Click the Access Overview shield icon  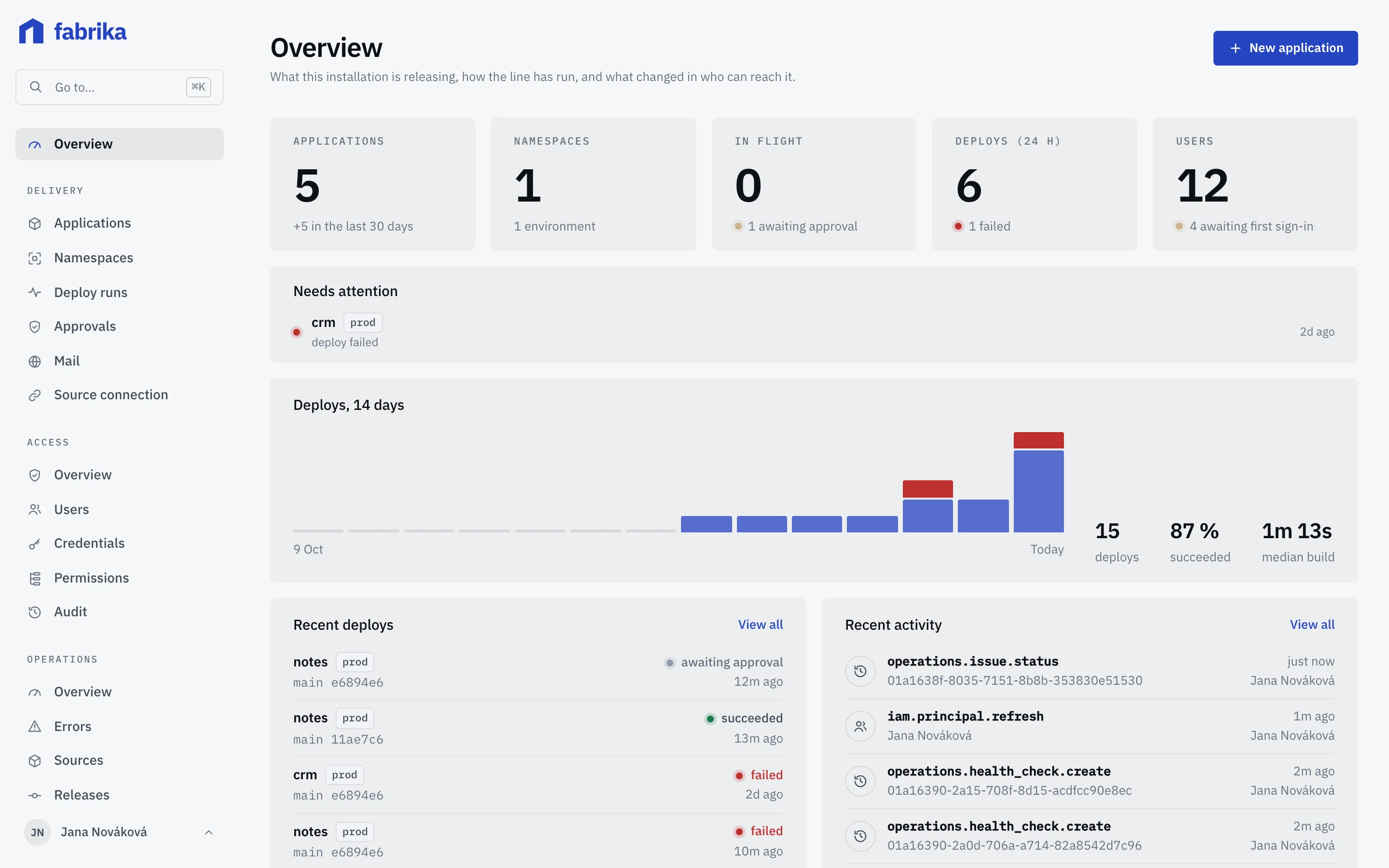[x=35, y=475]
